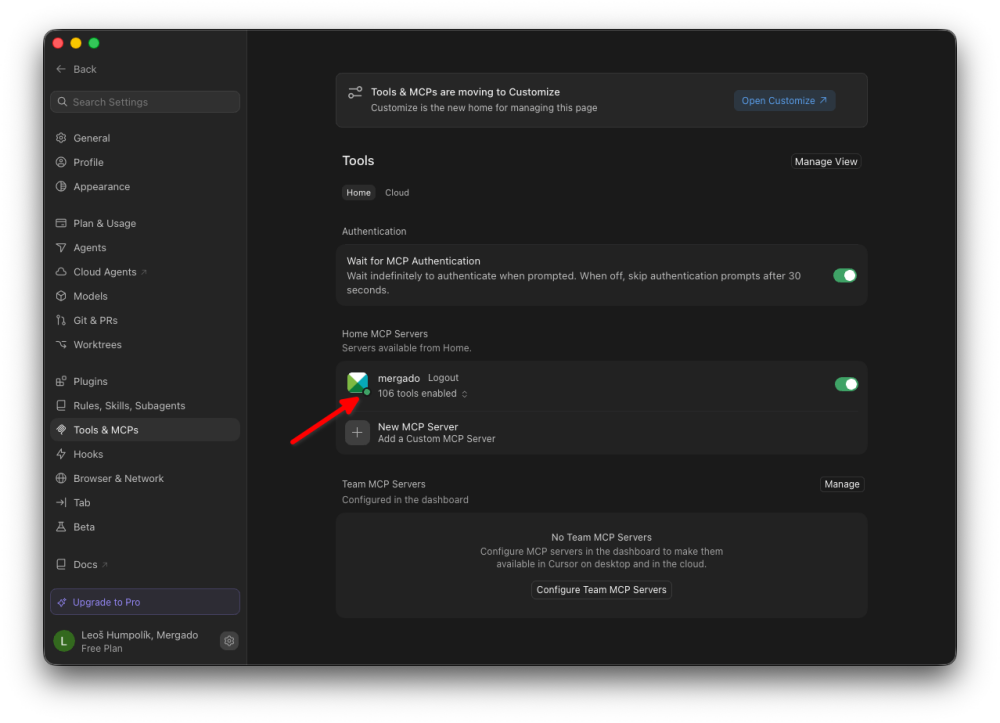Open Browser & Network settings
This screenshot has width=1000, height=723.
[x=145, y=478]
